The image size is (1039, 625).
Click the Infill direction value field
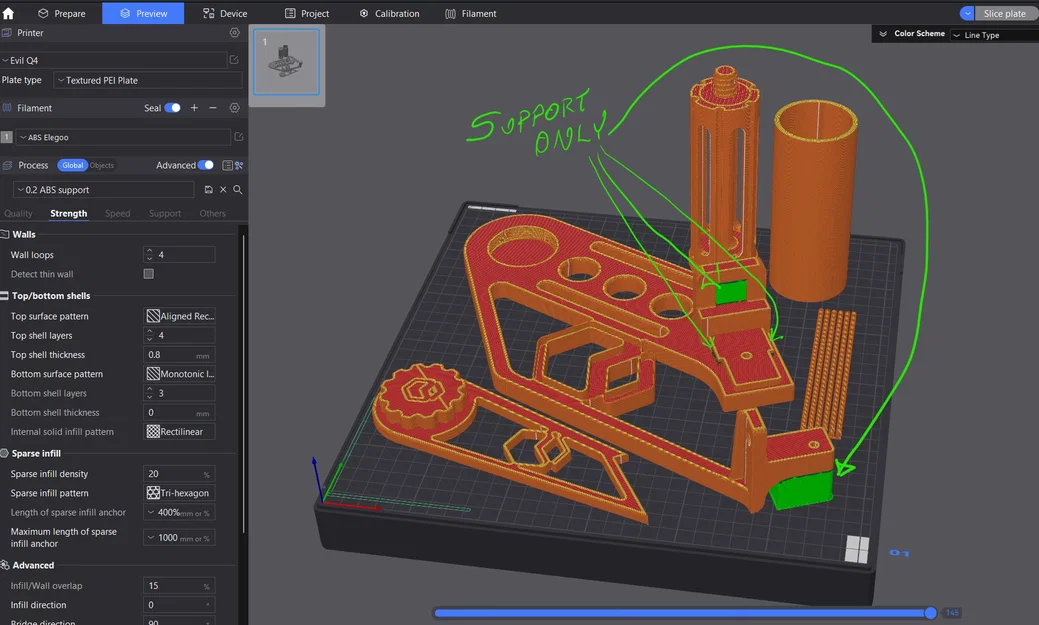[180, 605]
